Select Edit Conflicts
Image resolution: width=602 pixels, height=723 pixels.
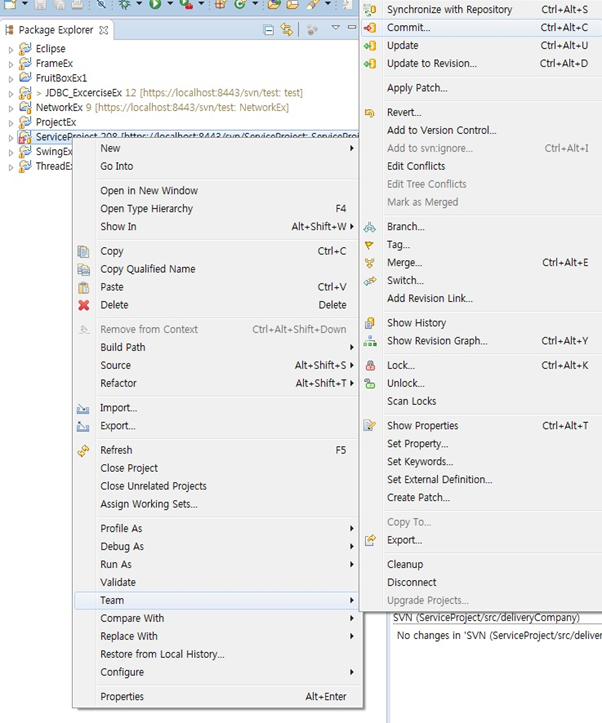(482, 166)
